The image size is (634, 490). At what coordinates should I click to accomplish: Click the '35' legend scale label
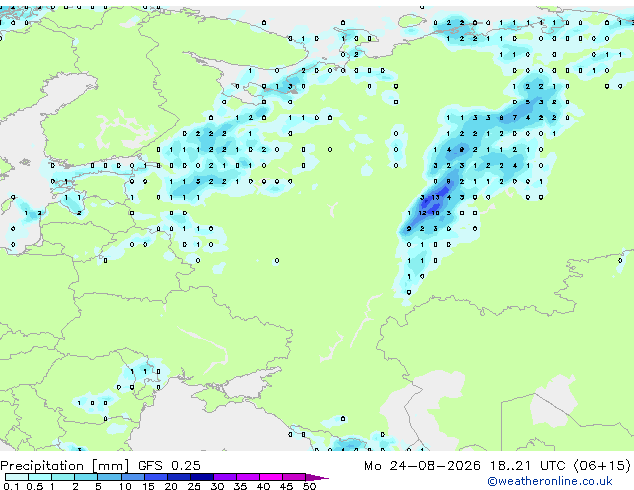point(240,486)
